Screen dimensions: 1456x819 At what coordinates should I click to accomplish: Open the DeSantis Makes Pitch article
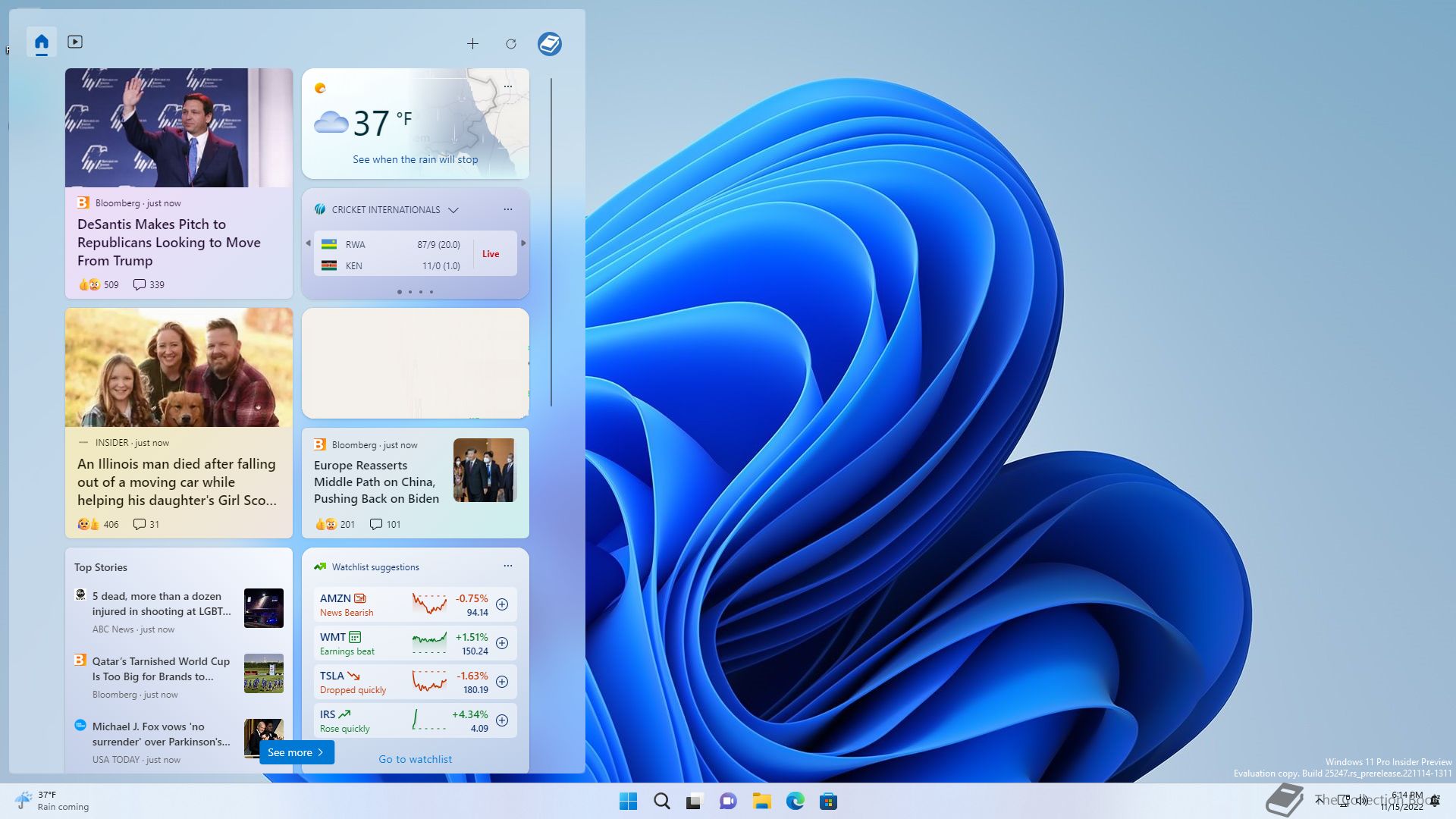click(168, 243)
